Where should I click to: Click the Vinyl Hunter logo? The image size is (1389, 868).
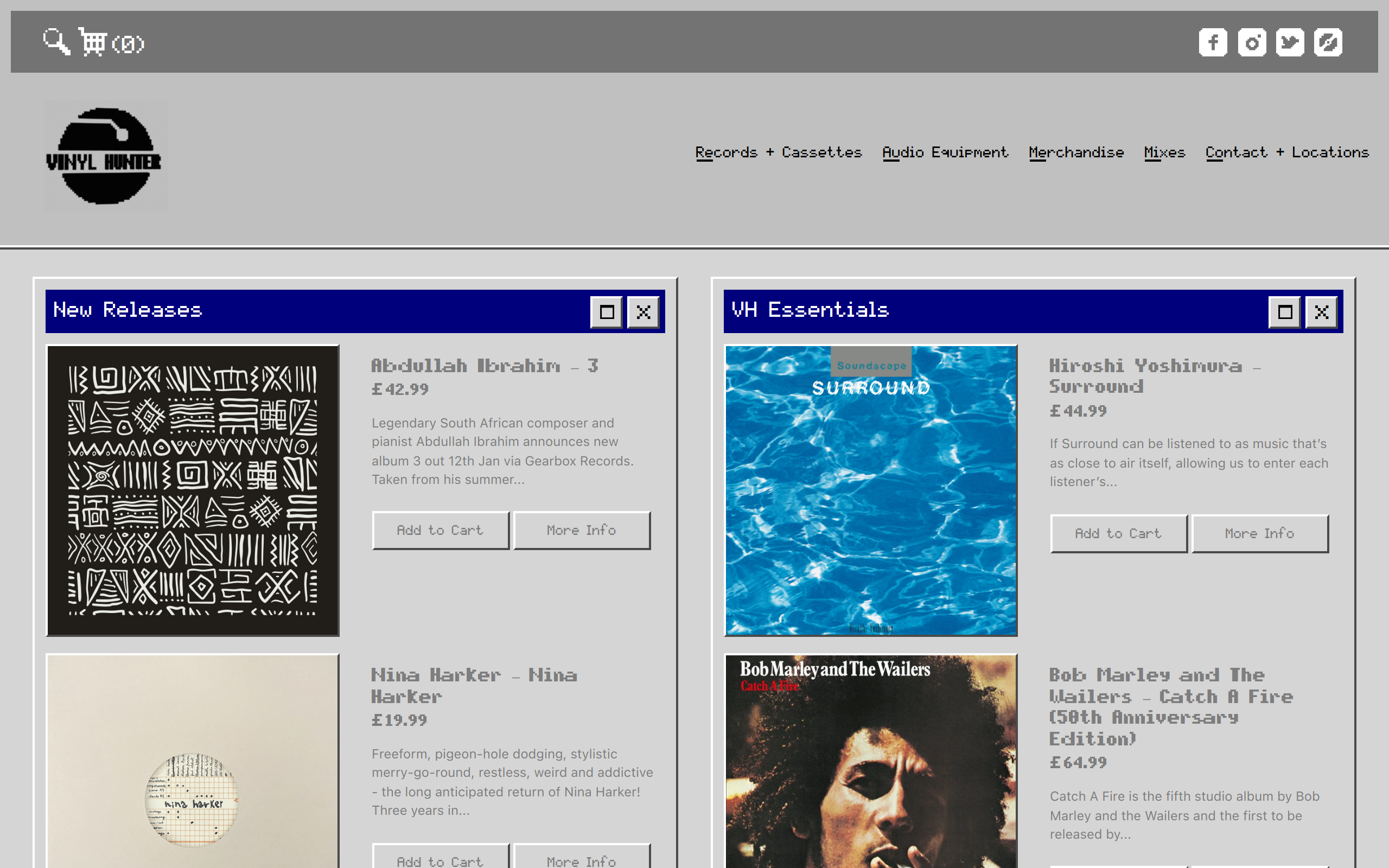105,156
